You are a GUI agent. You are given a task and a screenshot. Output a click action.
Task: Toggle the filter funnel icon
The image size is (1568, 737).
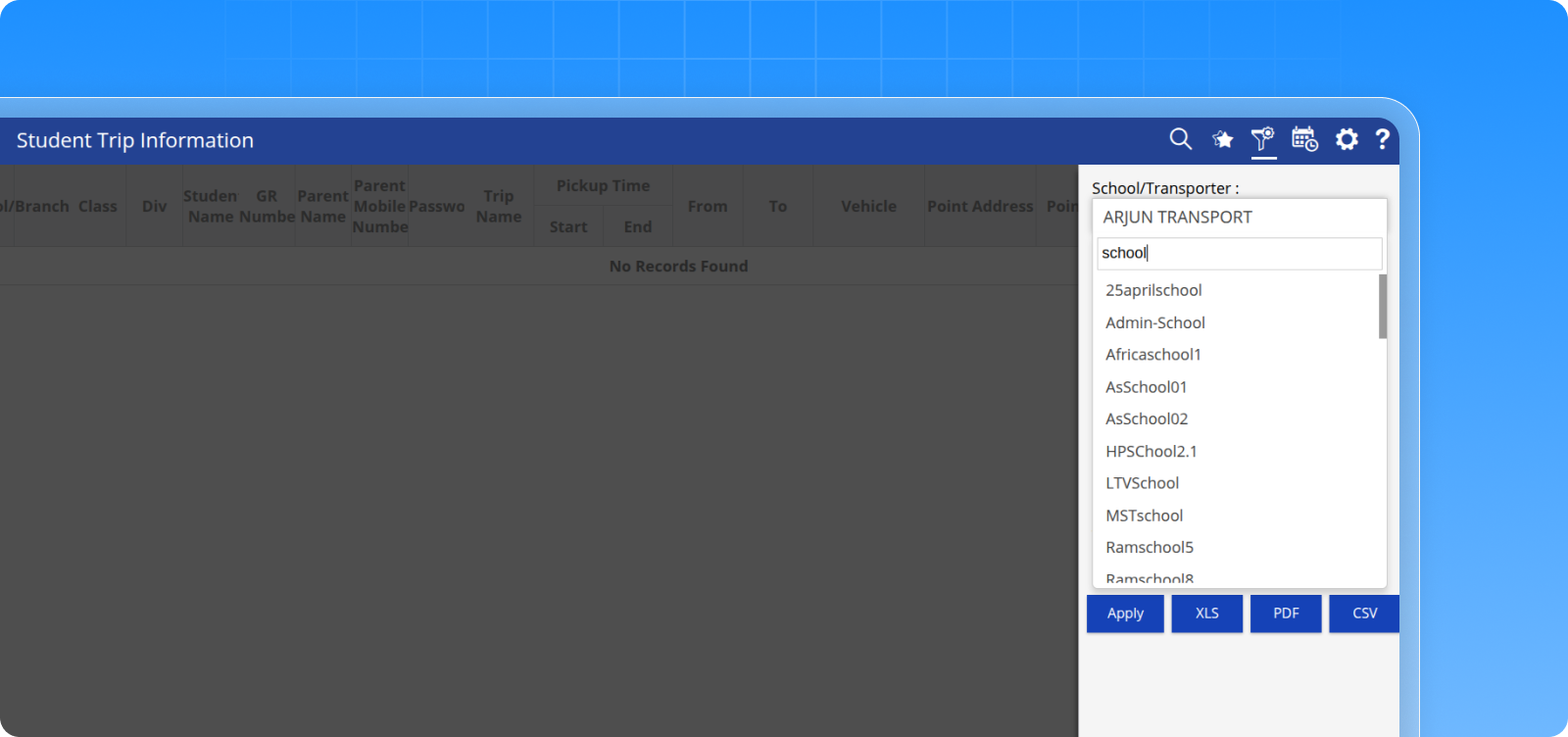point(1263,139)
